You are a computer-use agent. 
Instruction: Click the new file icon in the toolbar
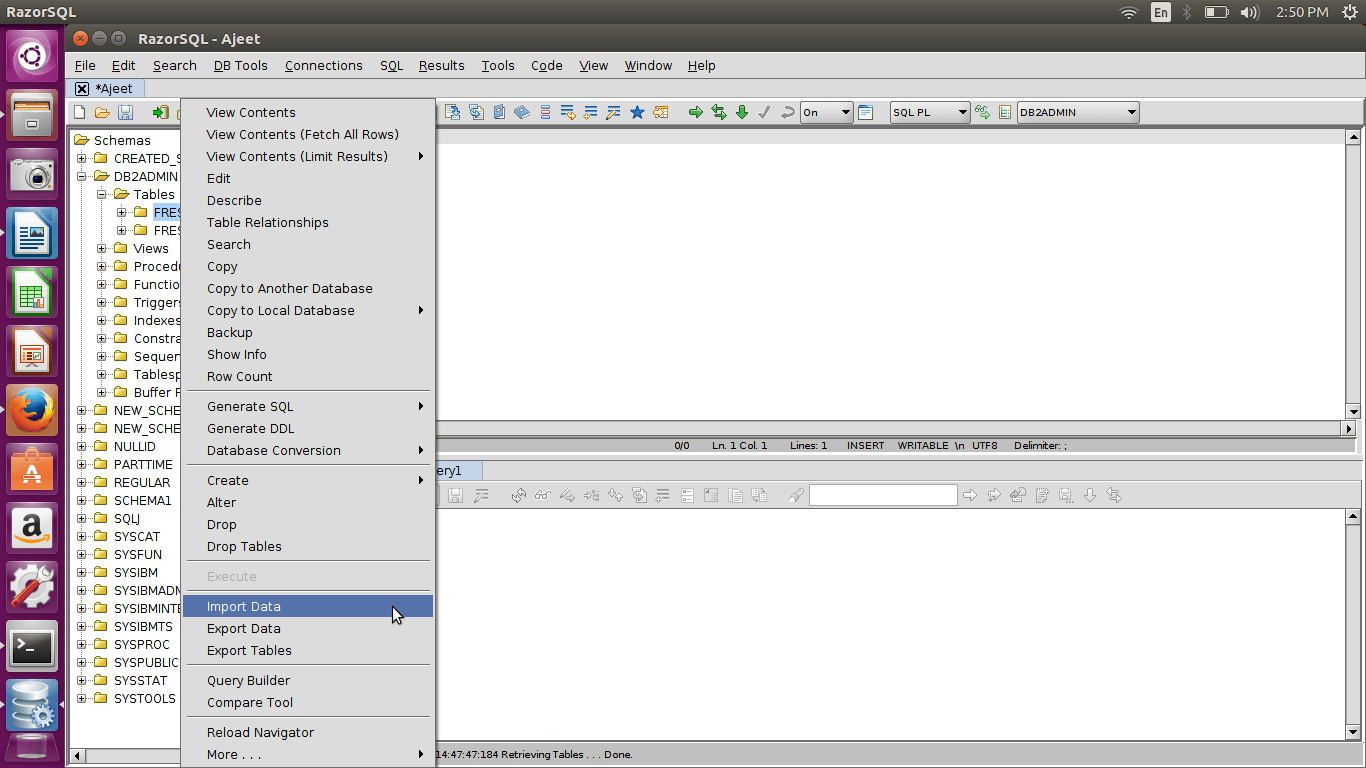[x=80, y=112]
